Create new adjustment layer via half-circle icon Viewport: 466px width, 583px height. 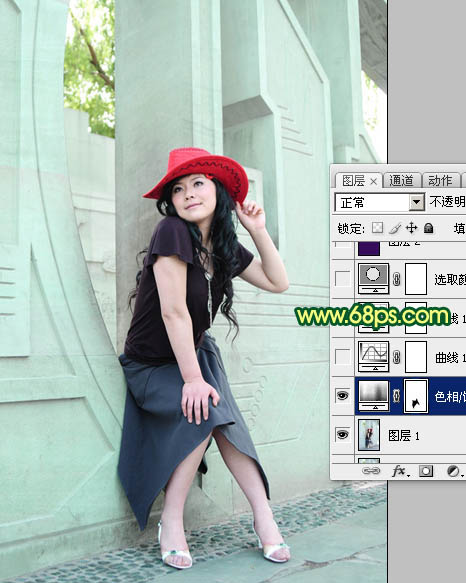(453, 471)
